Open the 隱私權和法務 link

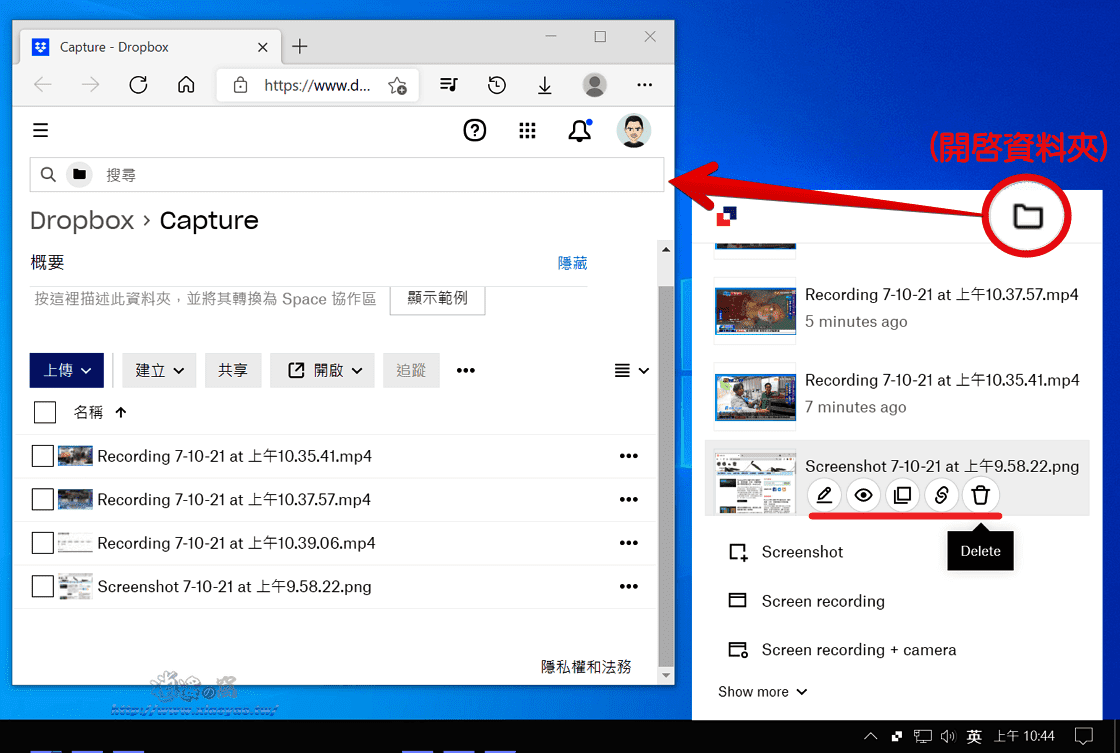pos(588,665)
